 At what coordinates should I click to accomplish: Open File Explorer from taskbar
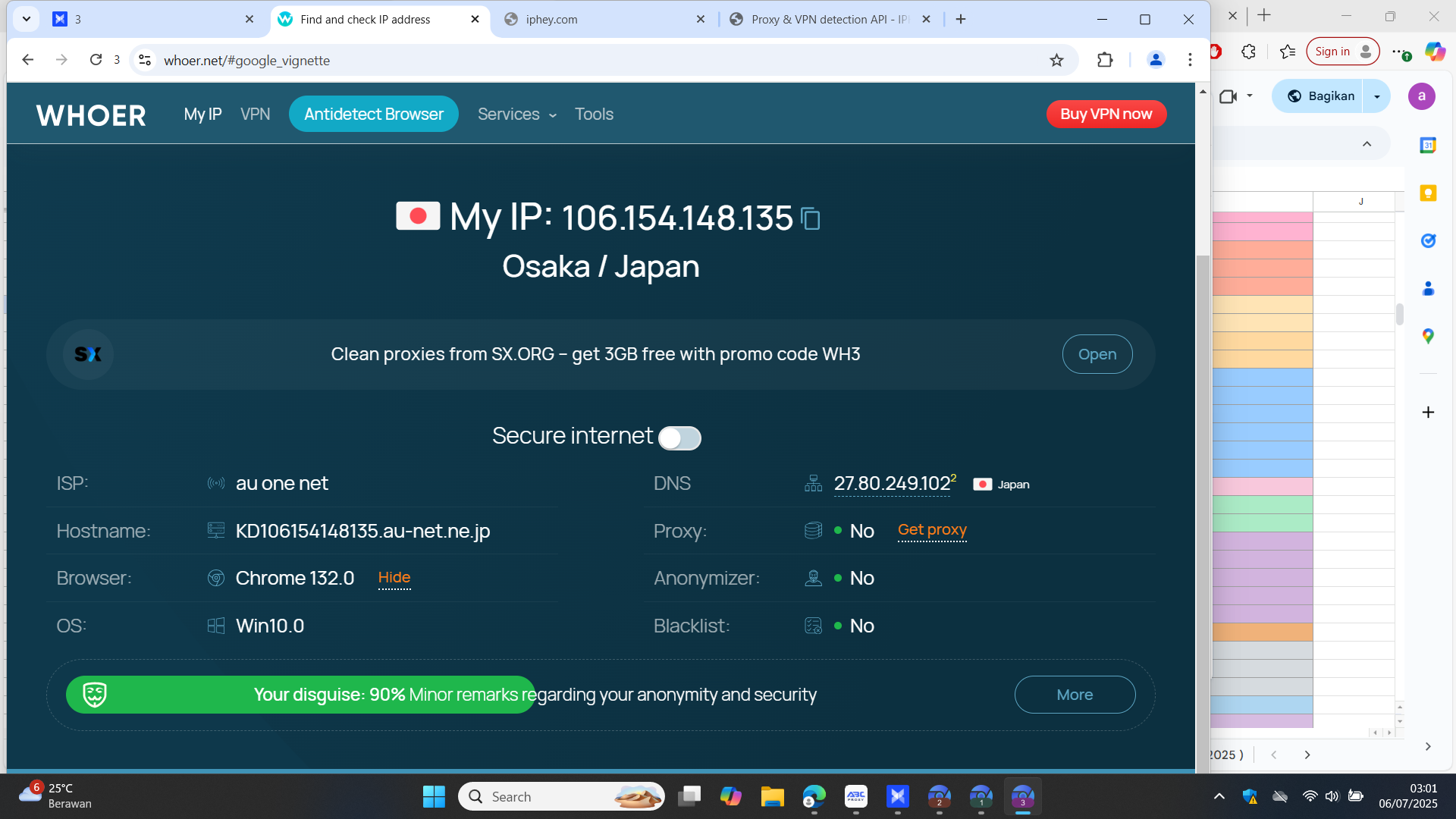[x=772, y=797]
